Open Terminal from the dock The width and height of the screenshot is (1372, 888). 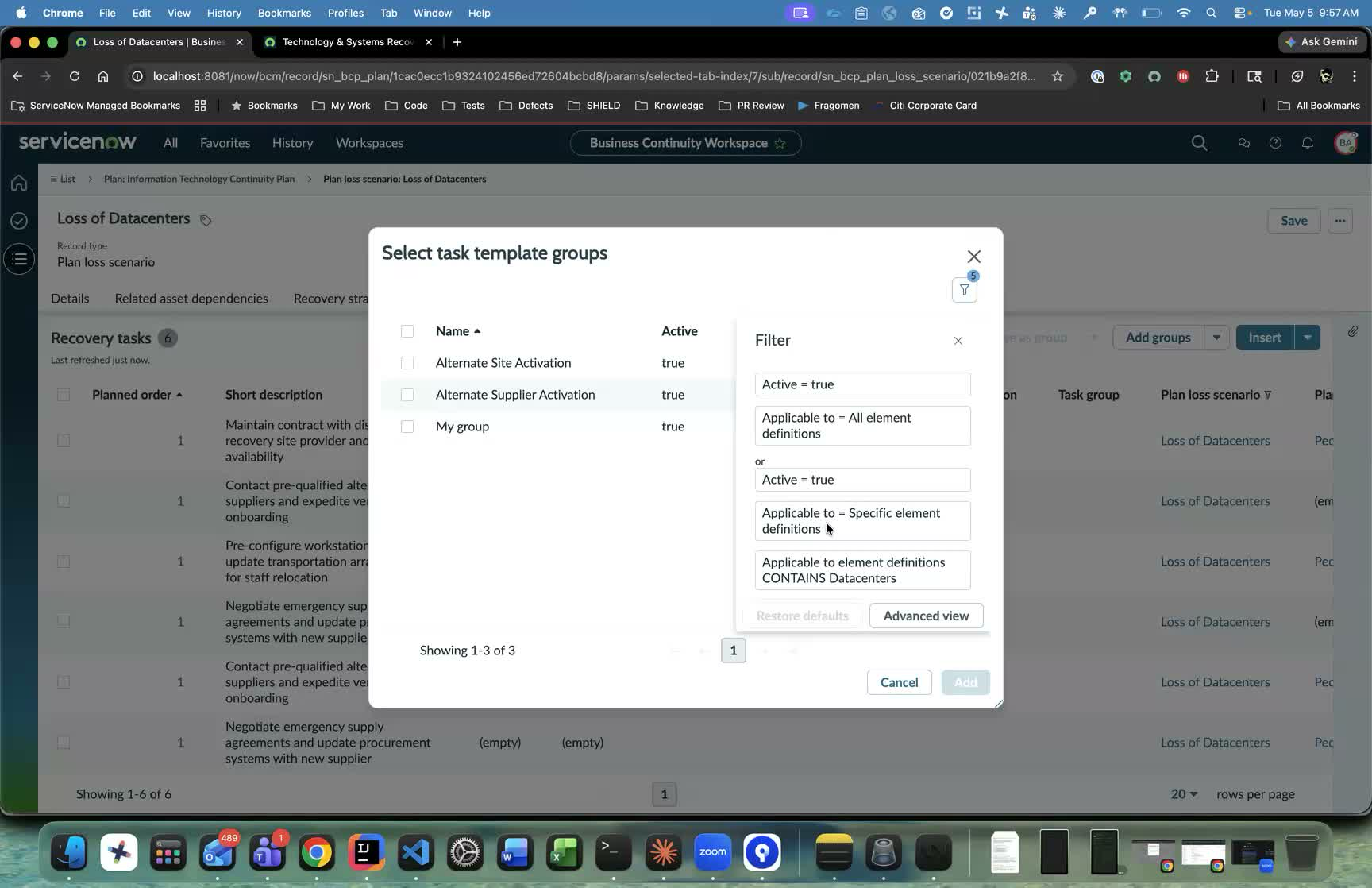click(613, 853)
